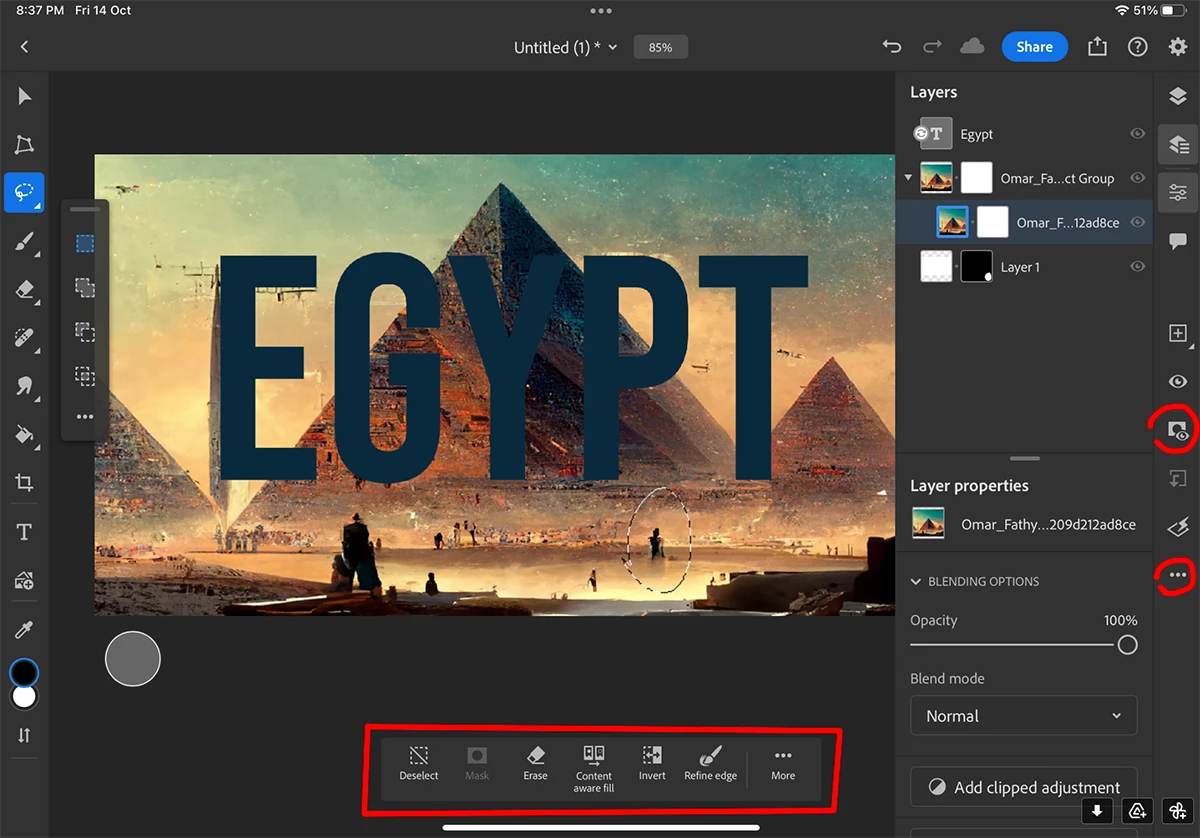Undo the last action
Viewport: 1200px width, 838px height.
[892, 47]
